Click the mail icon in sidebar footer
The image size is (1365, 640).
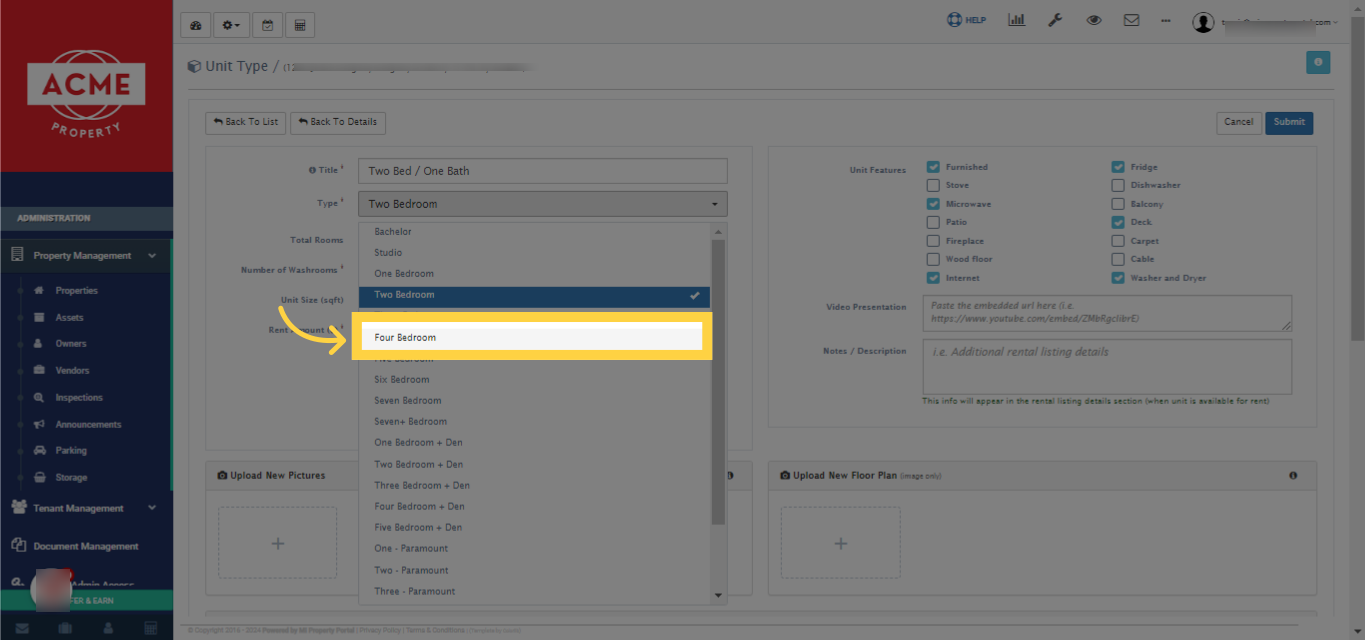pyautogui.click(x=22, y=629)
